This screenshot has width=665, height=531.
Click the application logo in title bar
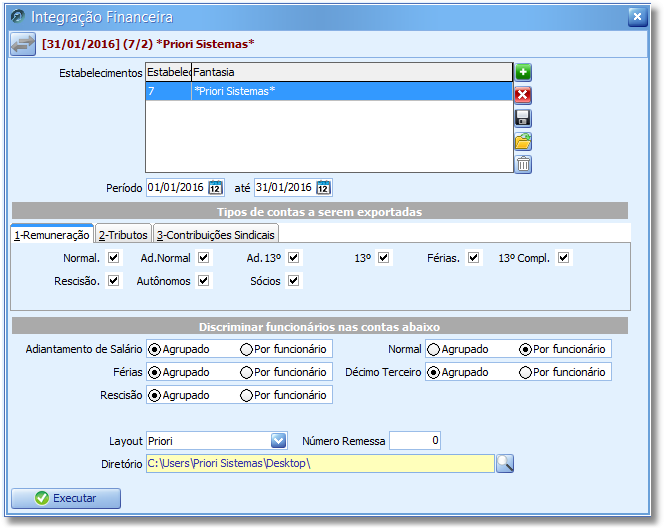tap(18, 16)
